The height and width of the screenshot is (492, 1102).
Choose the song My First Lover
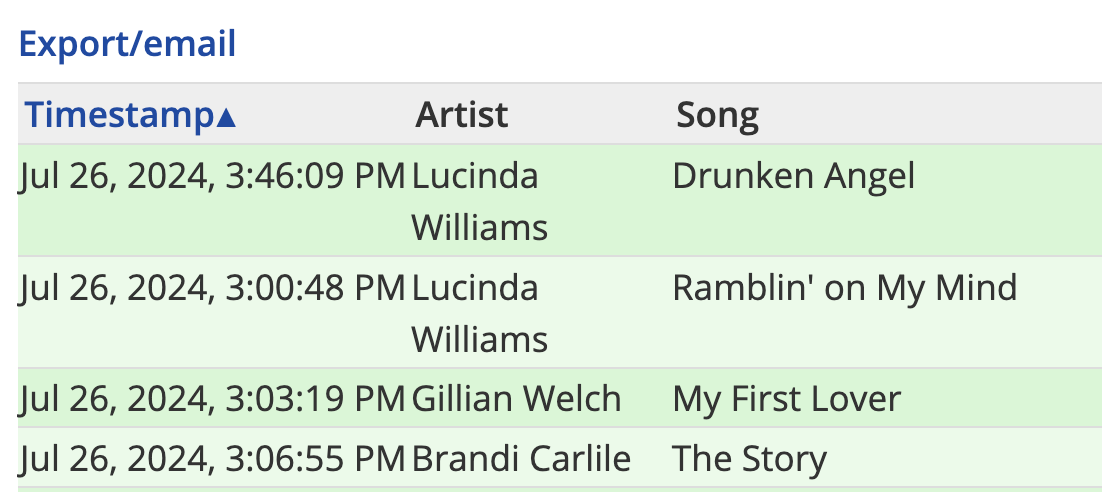pos(786,399)
